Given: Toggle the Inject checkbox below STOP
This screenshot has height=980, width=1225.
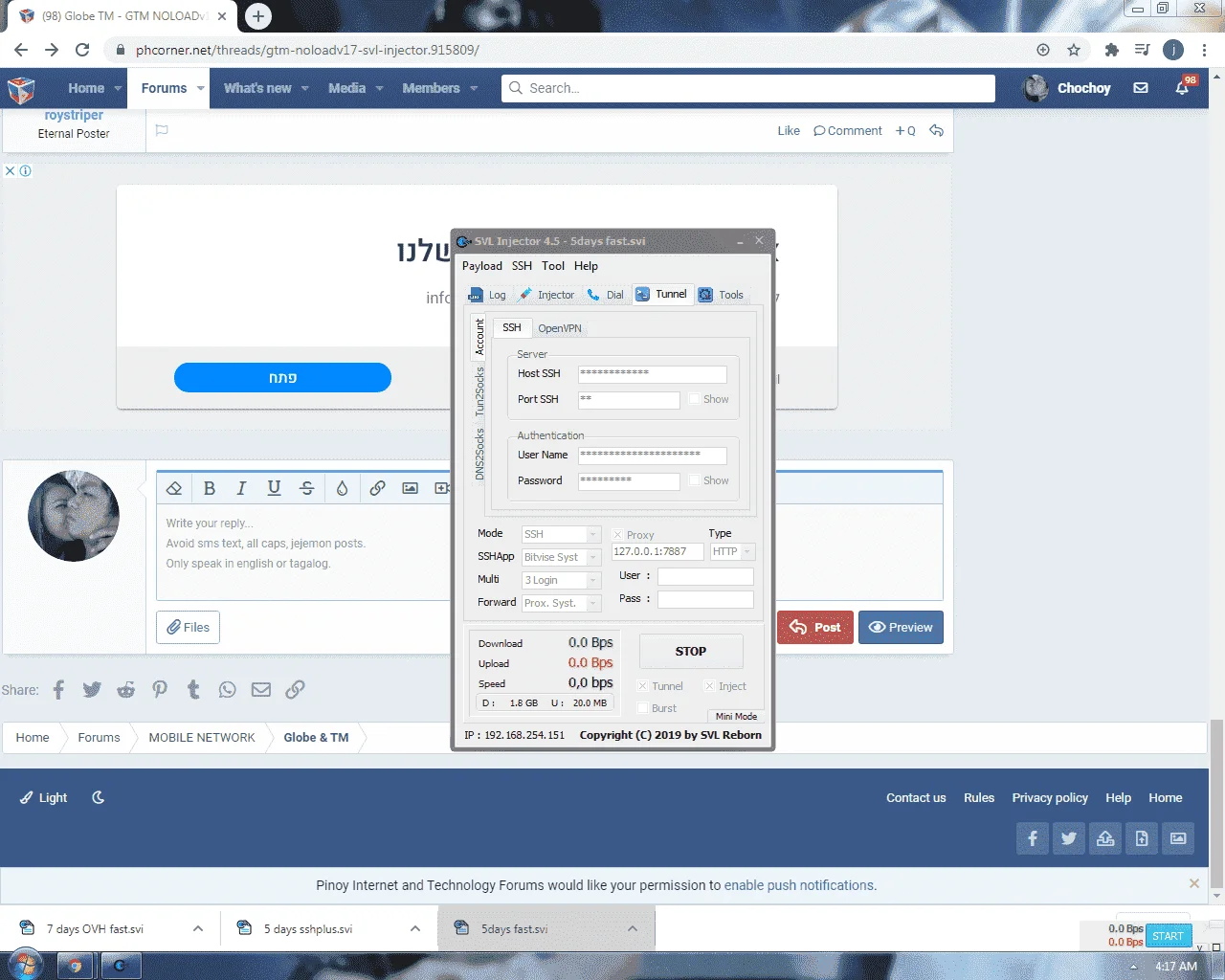Looking at the screenshot, I should [x=709, y=686].
